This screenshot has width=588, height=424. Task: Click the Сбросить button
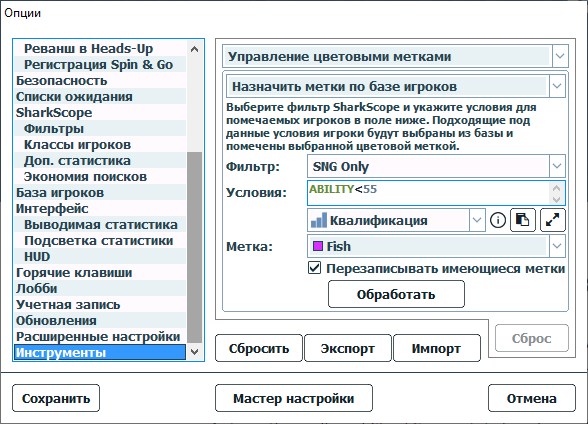tap(259, 348)
